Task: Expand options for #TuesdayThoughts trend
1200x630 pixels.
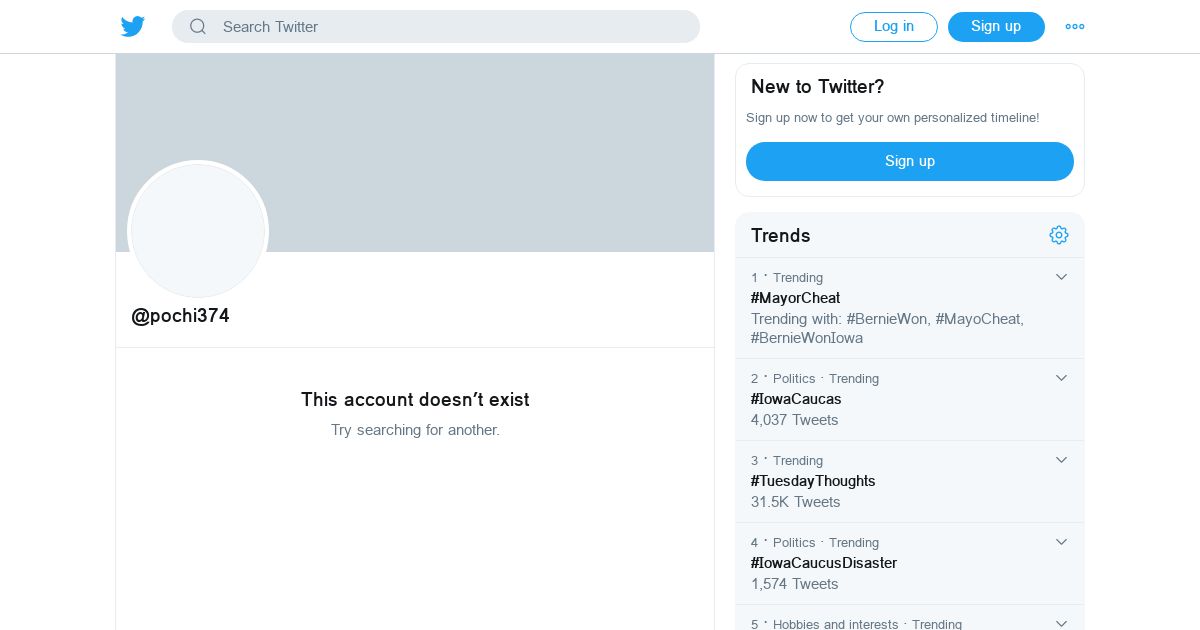Action: coord(1062,460)
